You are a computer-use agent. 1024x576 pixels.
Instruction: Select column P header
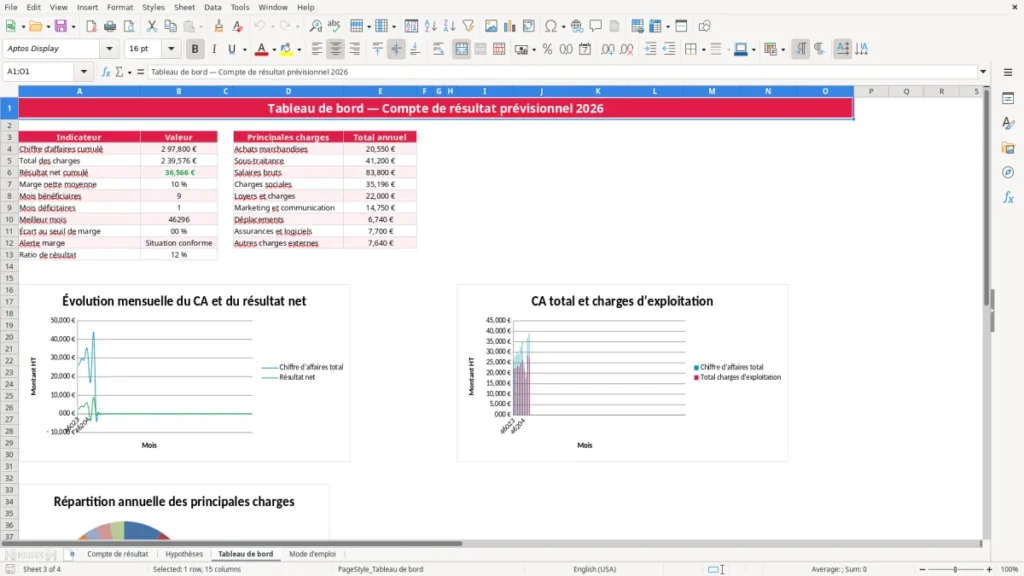pyautogui.click(x=871, y=91)
